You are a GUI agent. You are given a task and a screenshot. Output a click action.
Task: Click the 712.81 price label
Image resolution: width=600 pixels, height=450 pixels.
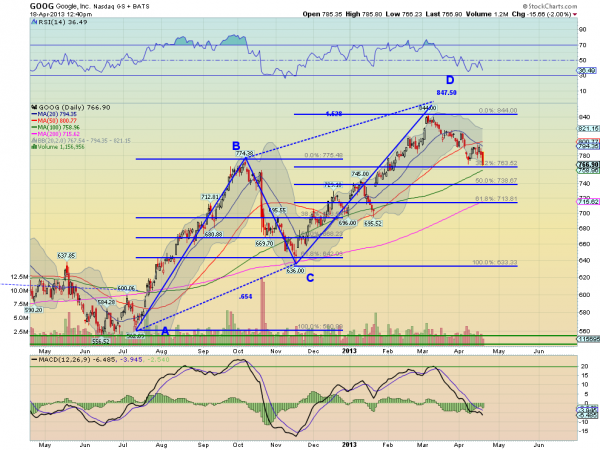(210, 197)
